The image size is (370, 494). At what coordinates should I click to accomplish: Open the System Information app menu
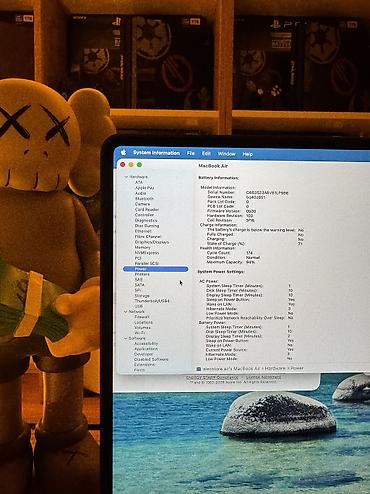(156, 153)
